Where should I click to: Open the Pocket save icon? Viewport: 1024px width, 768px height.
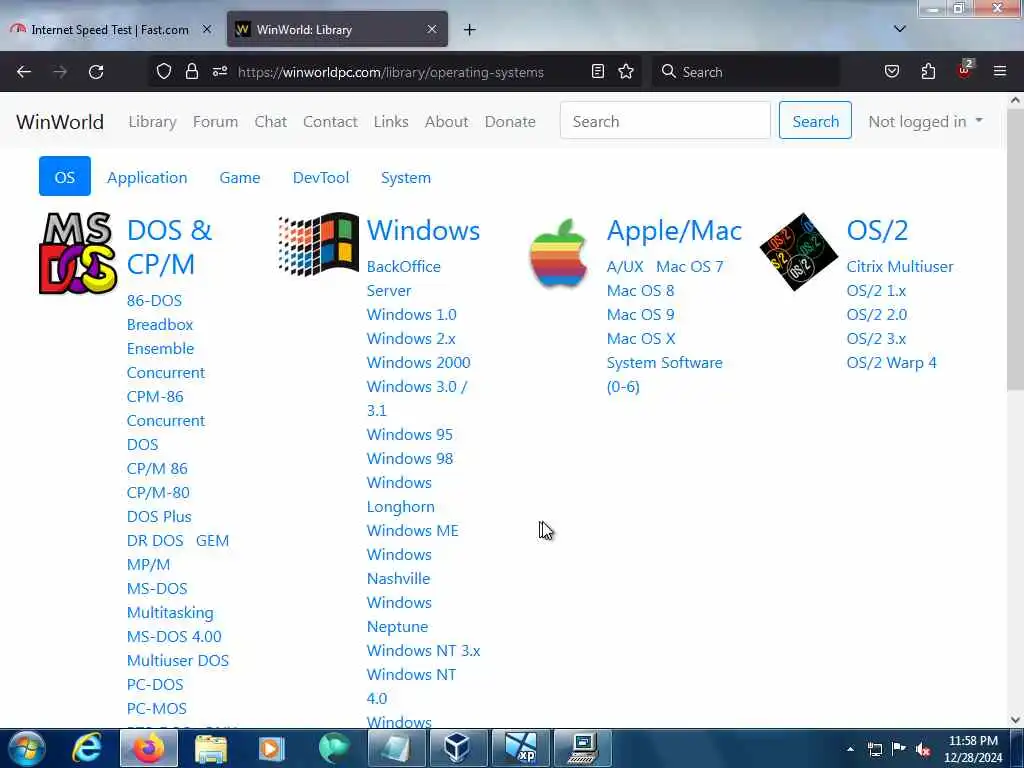point(891,72)
